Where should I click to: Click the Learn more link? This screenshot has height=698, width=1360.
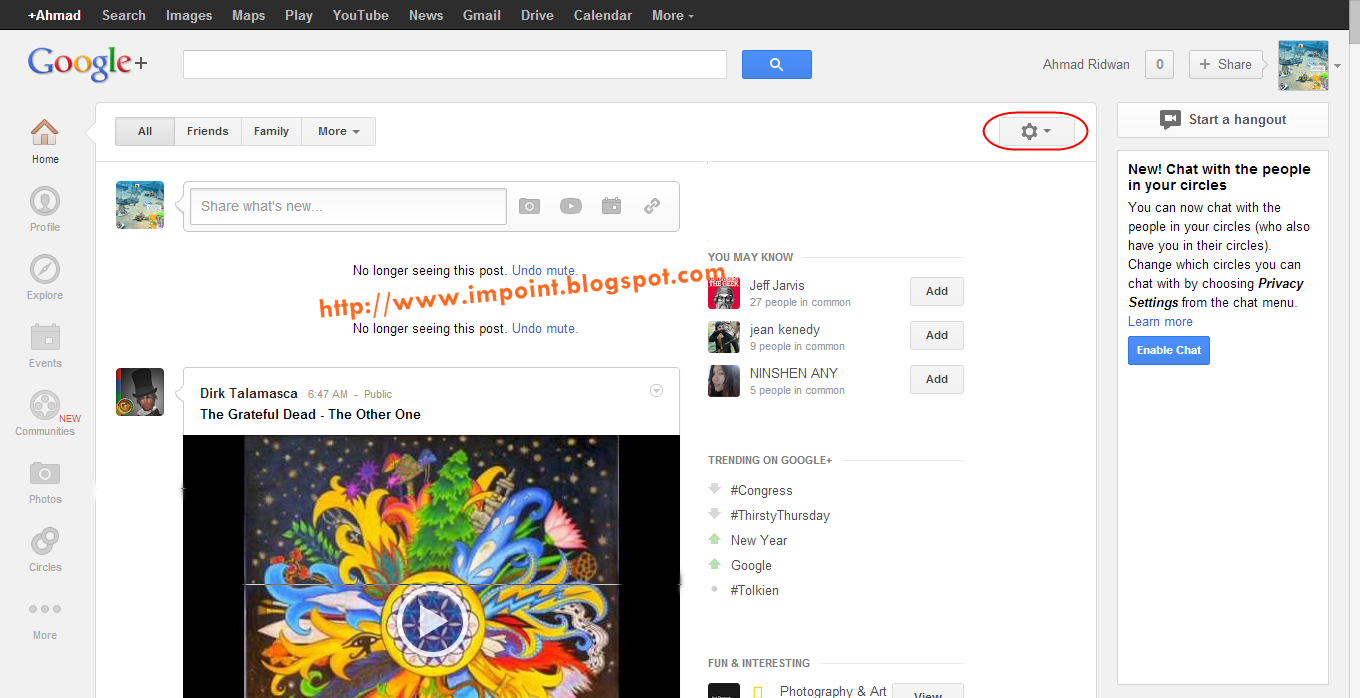tap(1160, 321)
